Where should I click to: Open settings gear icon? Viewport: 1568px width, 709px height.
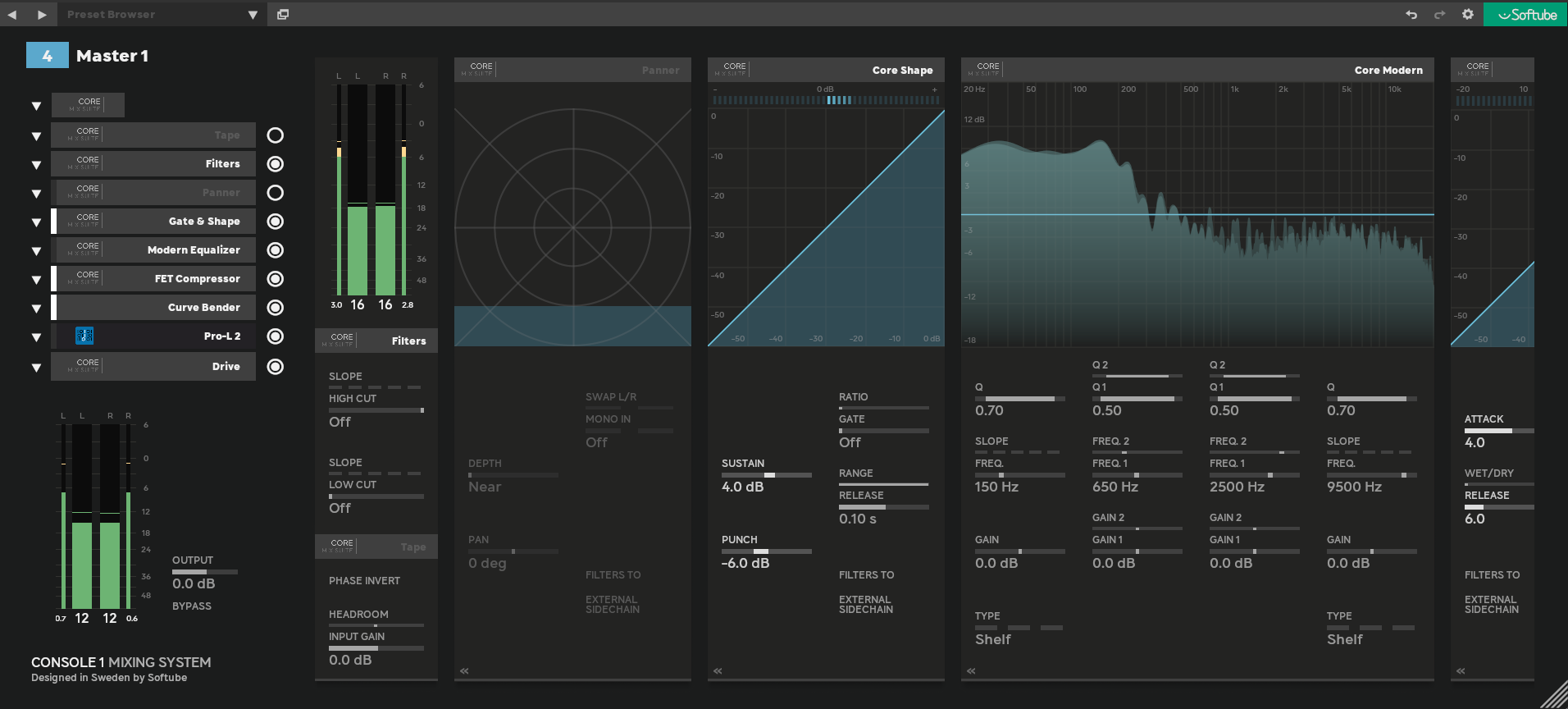(x=1468, y=14)
